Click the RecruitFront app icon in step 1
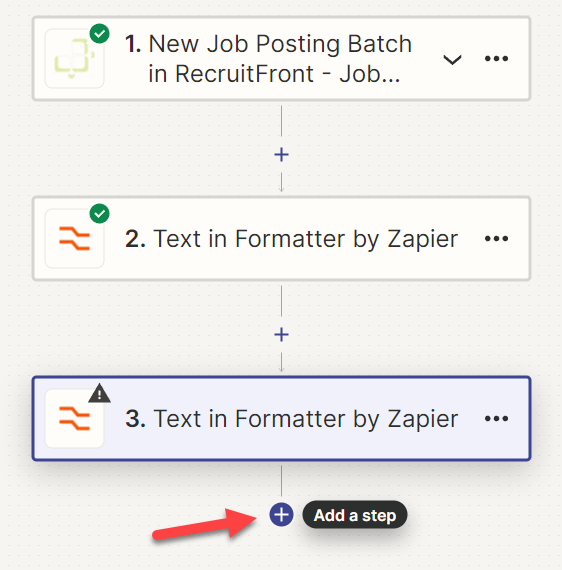 click(x=75, y=59)
